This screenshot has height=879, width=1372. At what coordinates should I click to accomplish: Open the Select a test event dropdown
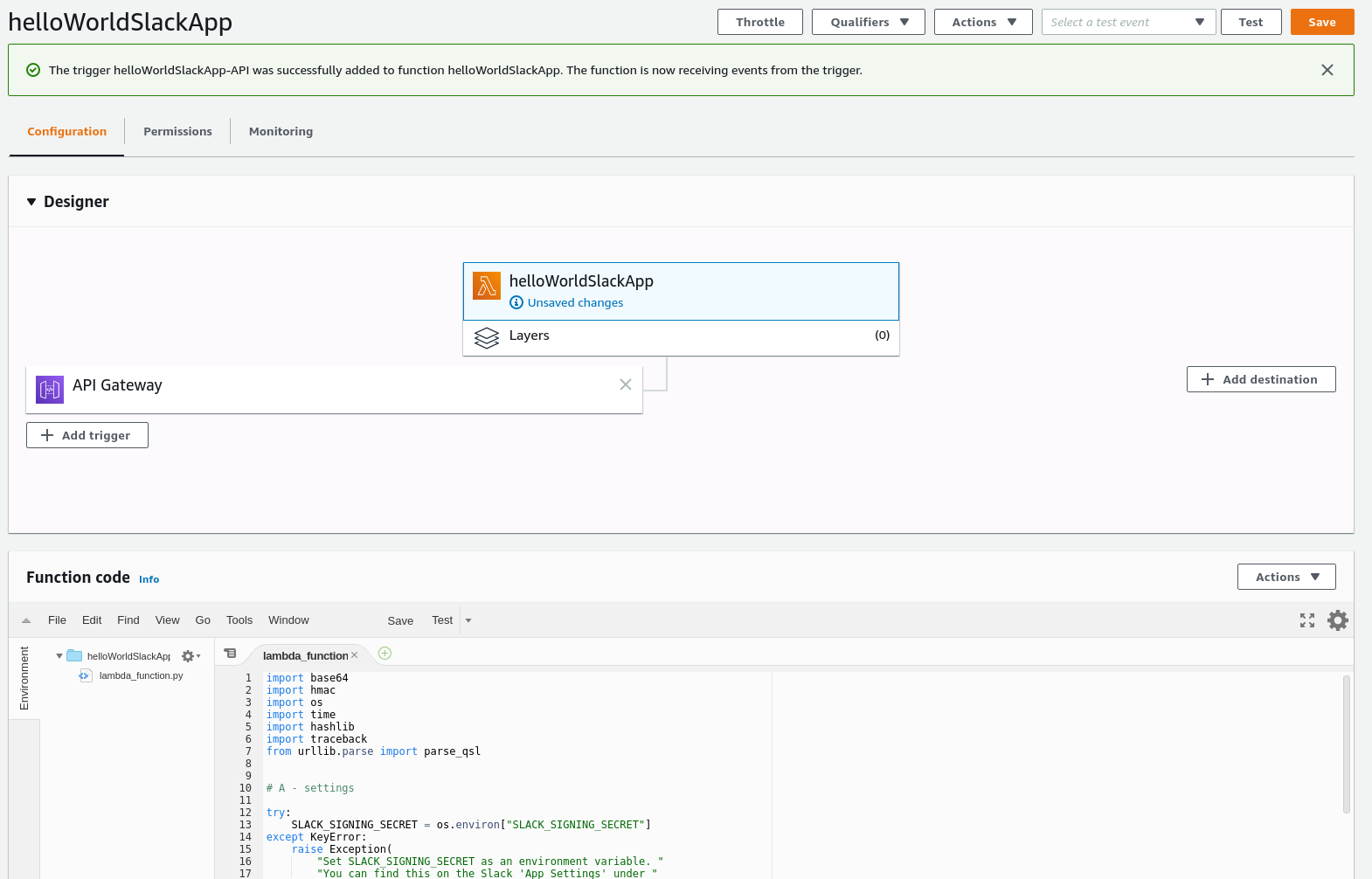click(1128, 22)
